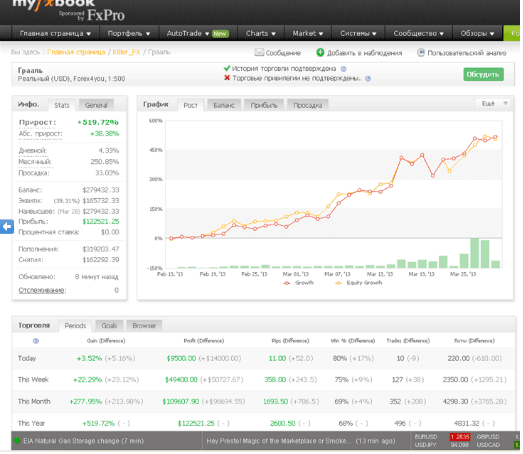The height and width of the screenshot is (454, 523).
Task: Click help icon in Periods table header
Action: coord(36,341)
